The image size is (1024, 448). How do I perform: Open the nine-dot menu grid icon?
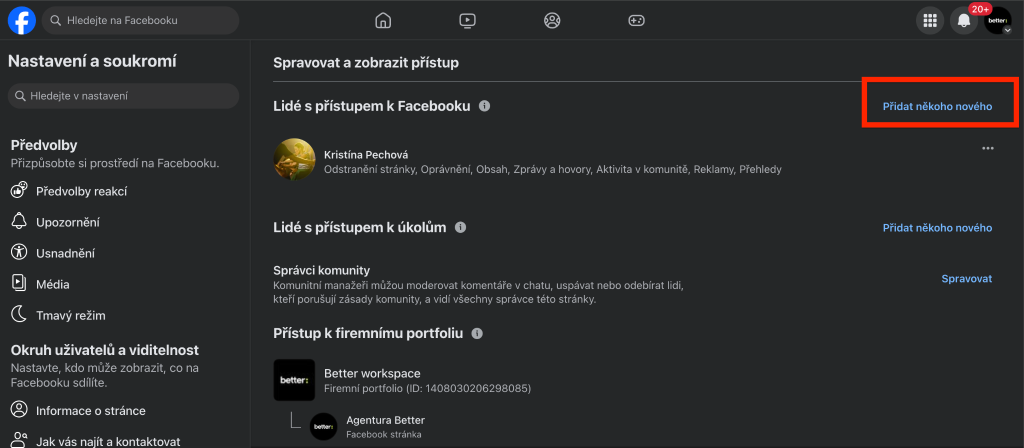point(929,21)
